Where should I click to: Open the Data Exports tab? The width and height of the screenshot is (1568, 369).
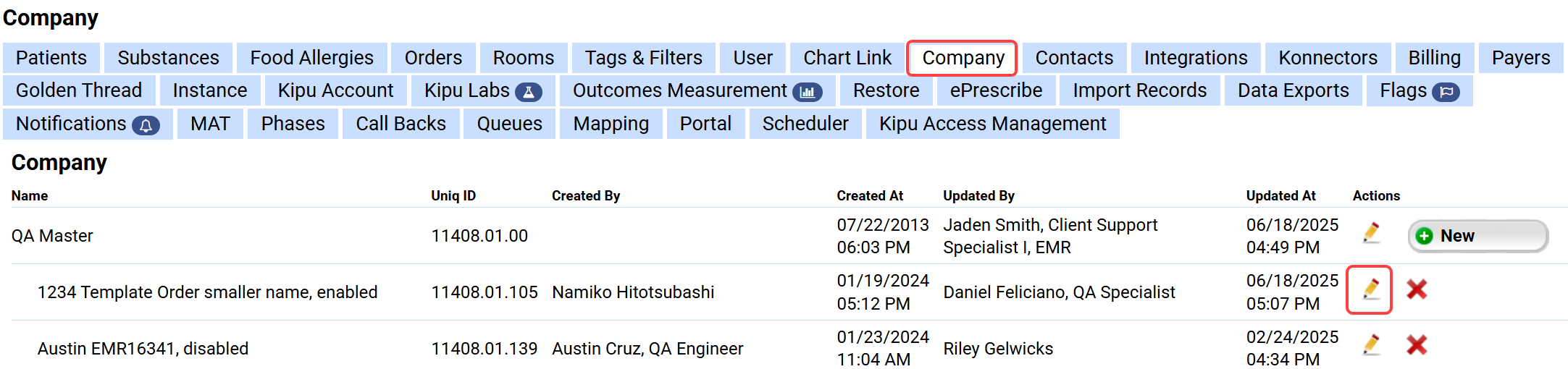1294,90
